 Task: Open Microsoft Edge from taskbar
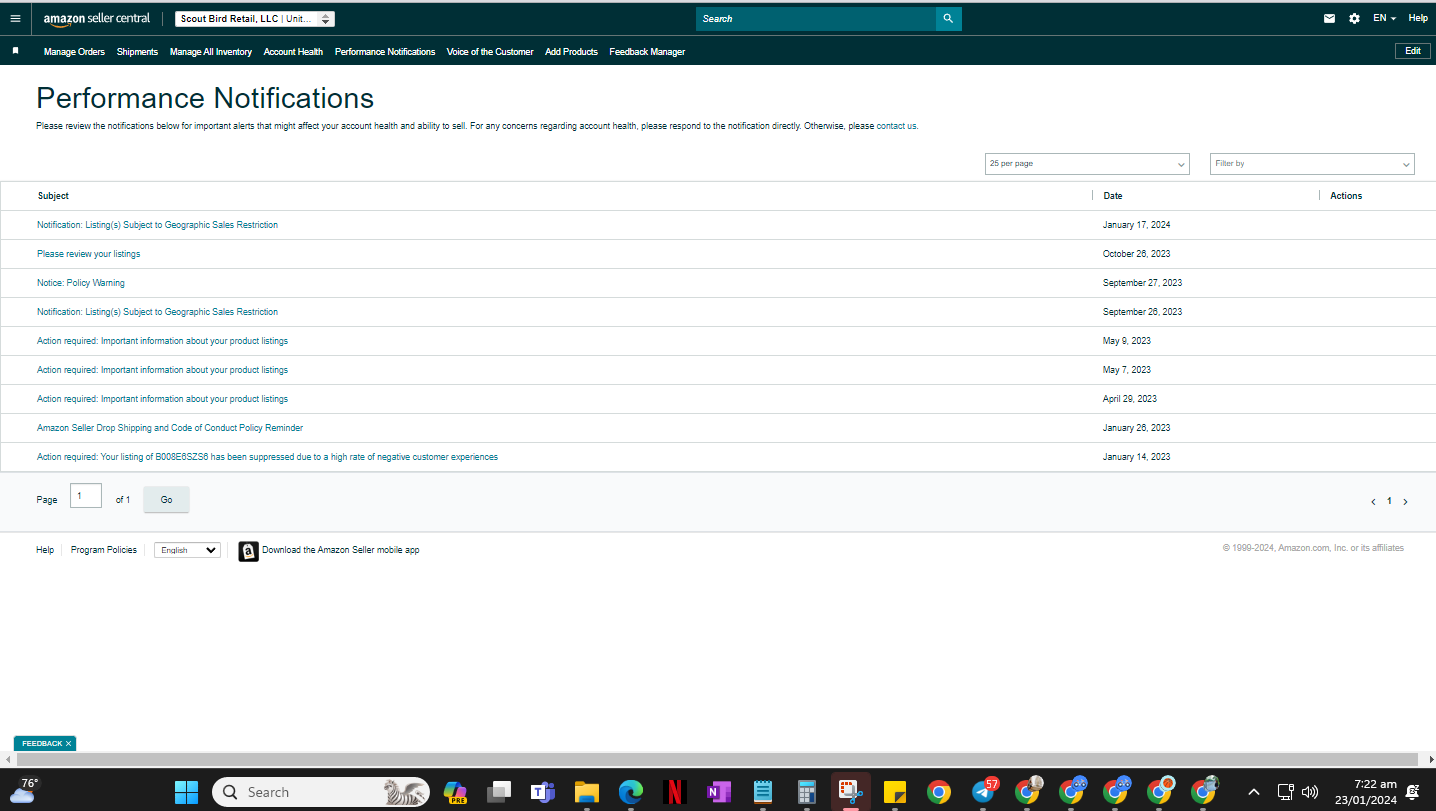tap(630, 792)
